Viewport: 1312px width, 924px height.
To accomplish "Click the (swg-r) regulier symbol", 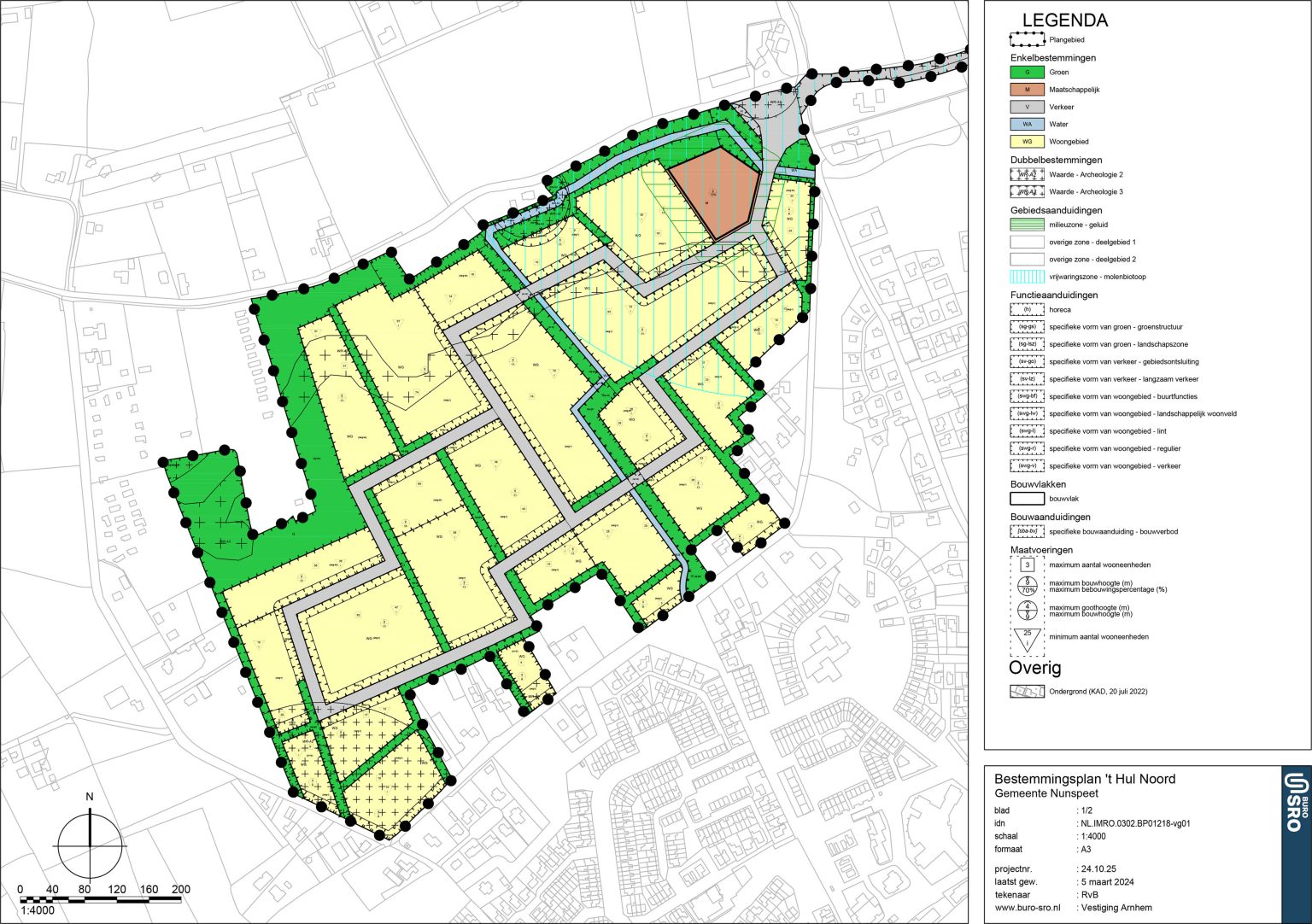I will pyautogui.click(x=1027, y=448).
